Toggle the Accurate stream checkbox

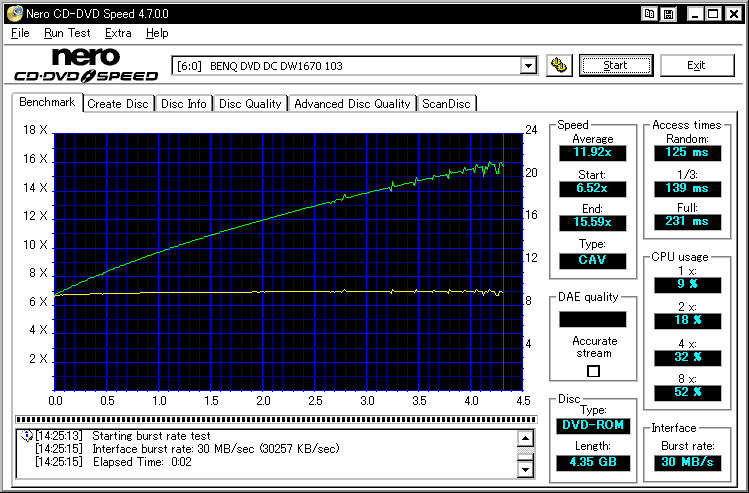[x=593, y=371]
